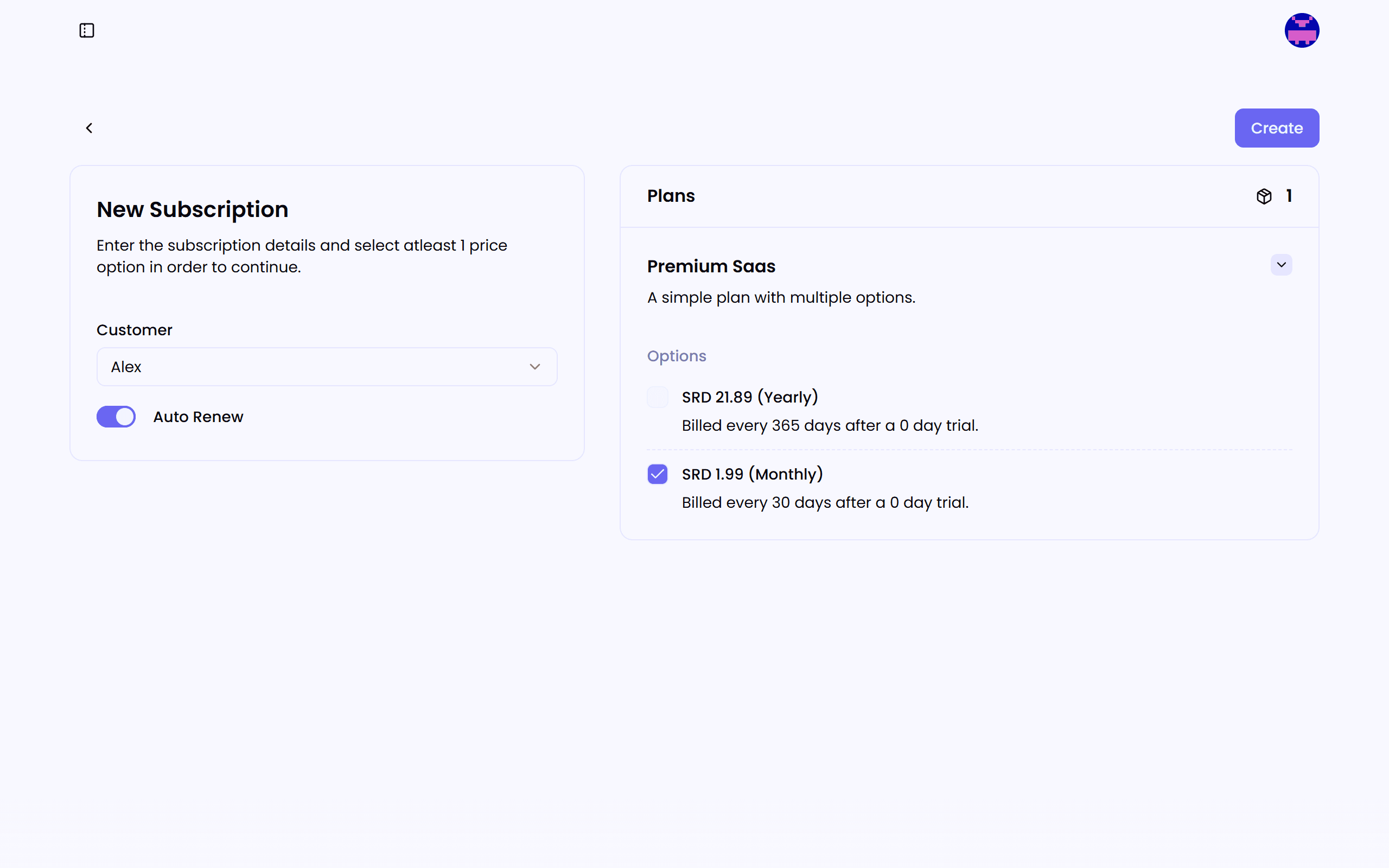Viewport: 1389px width, 868px height.
Task: Click the Auto Renew label
Action: tap(198, 417)
